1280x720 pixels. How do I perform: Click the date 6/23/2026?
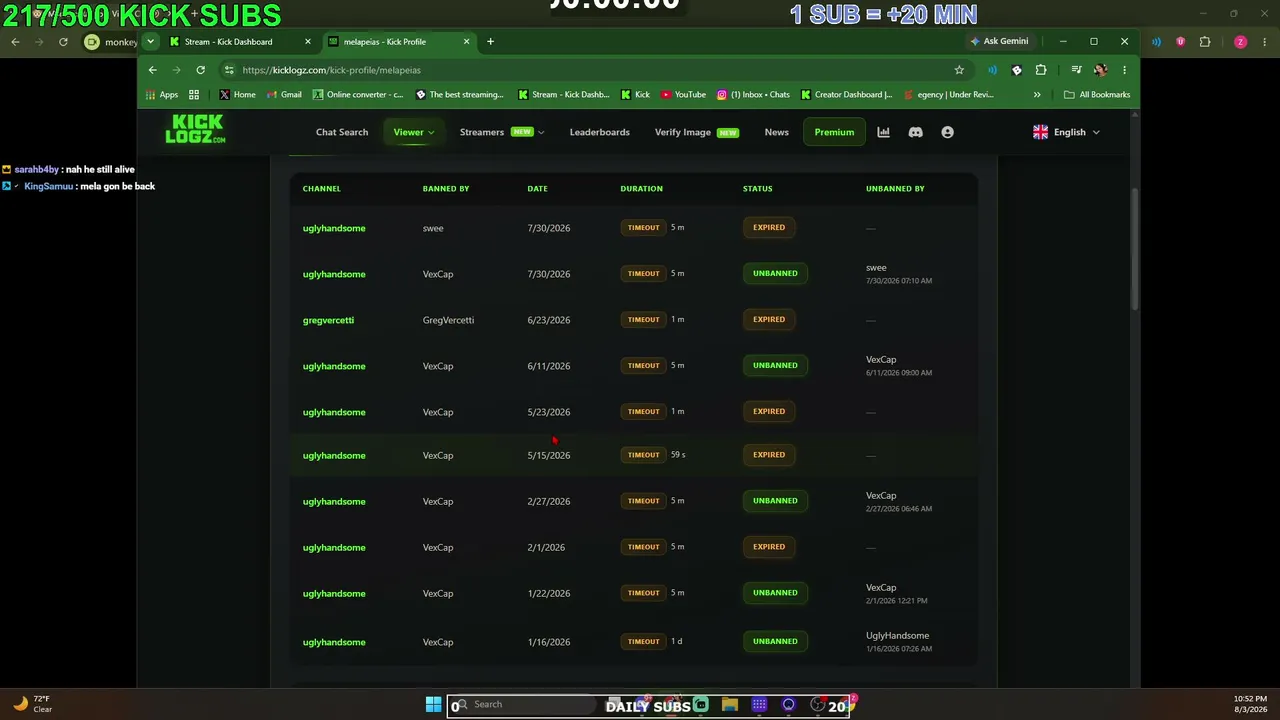tap(548, 320)
